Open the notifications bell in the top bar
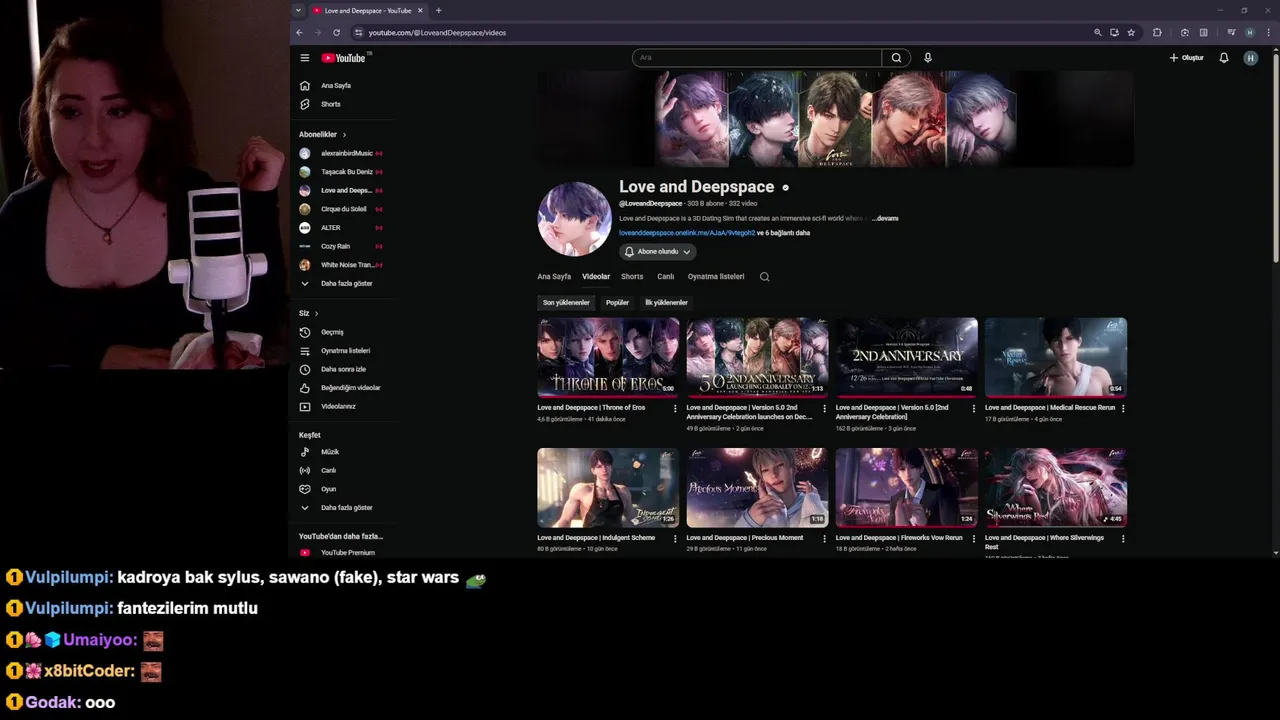The height and width of the screenshot is (720, 1280). click(1223, 58)
